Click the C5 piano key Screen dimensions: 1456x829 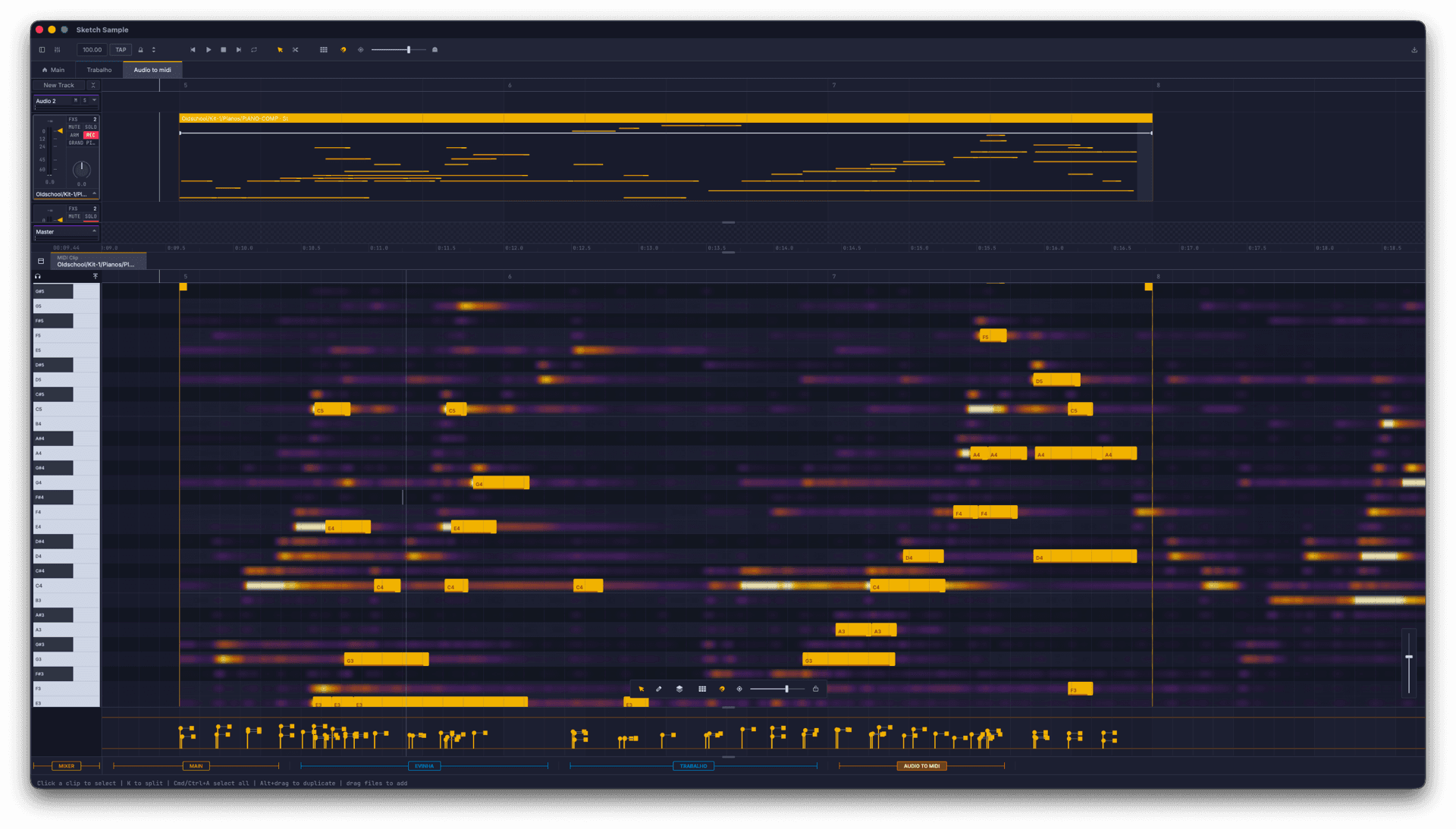pyautogui.click(x=67, y=410)
